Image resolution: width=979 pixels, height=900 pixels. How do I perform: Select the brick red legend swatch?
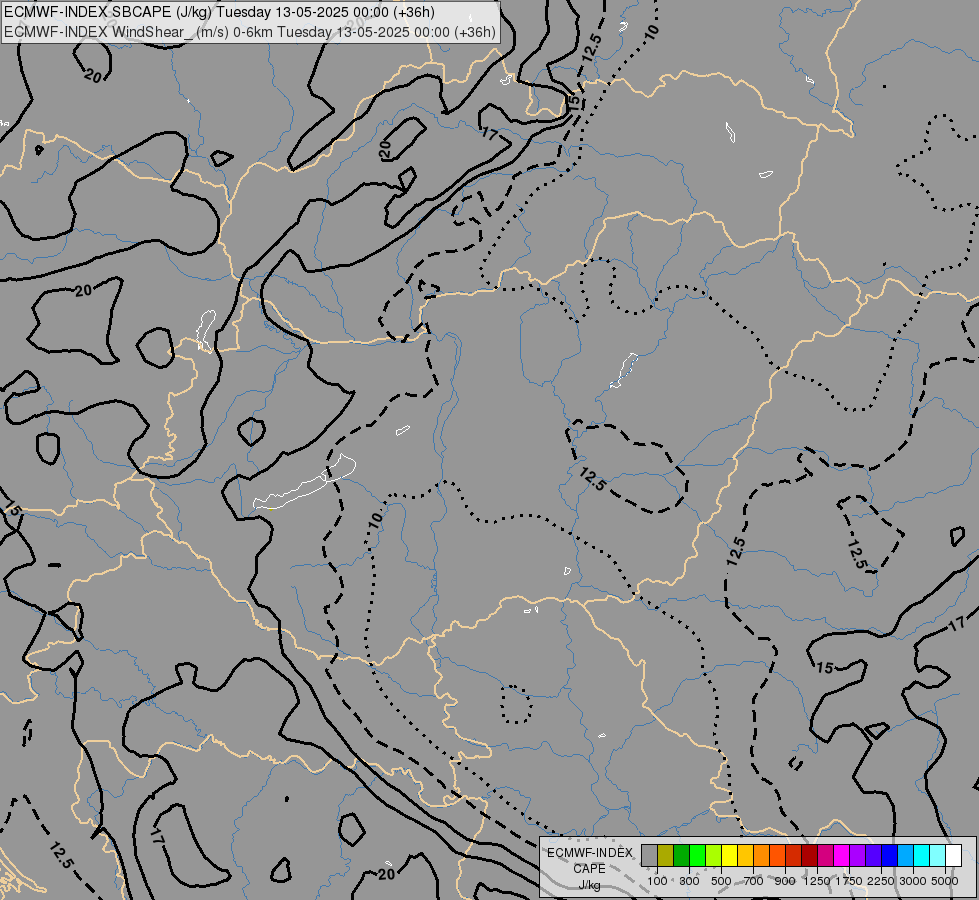[x=794, y=855]
